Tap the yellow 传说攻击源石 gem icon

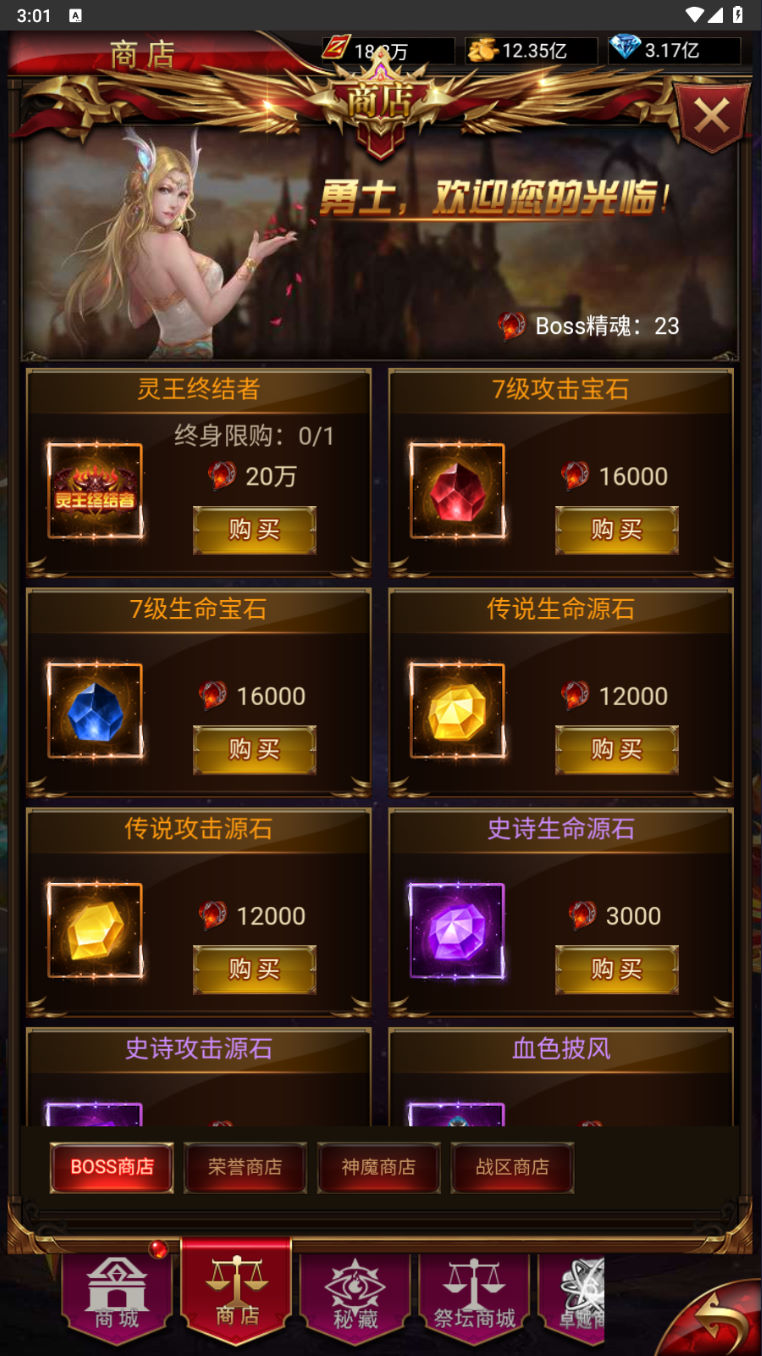pyautogui.click(x=95, y=931)
